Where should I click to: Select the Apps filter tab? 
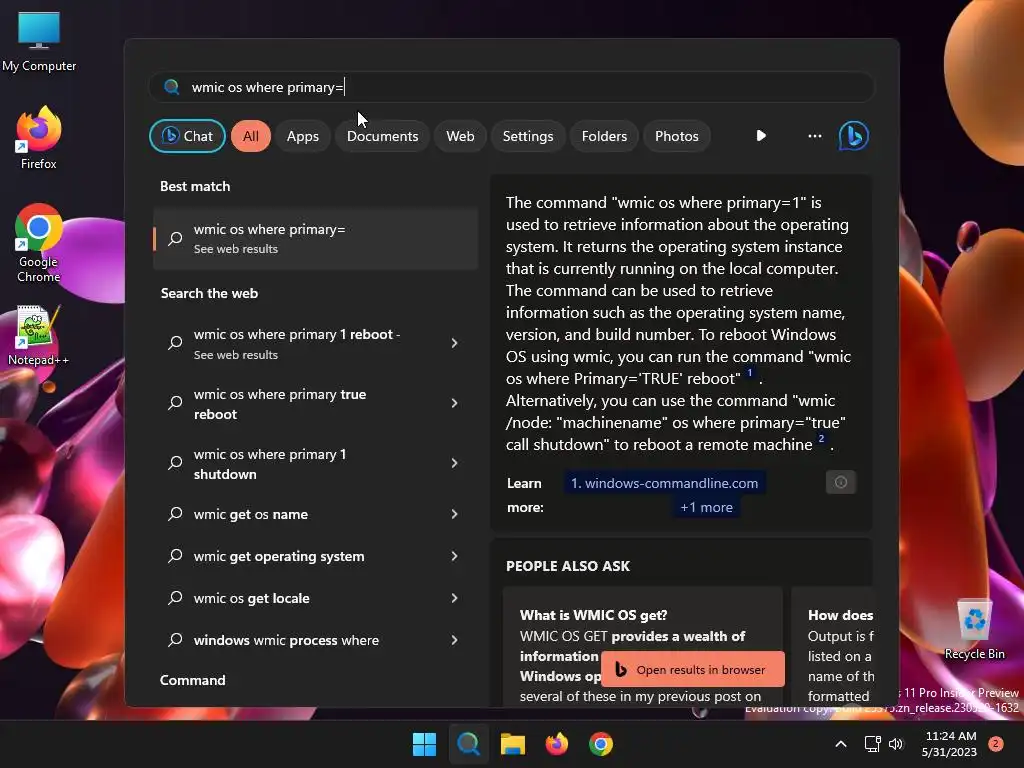pos(302,136)
